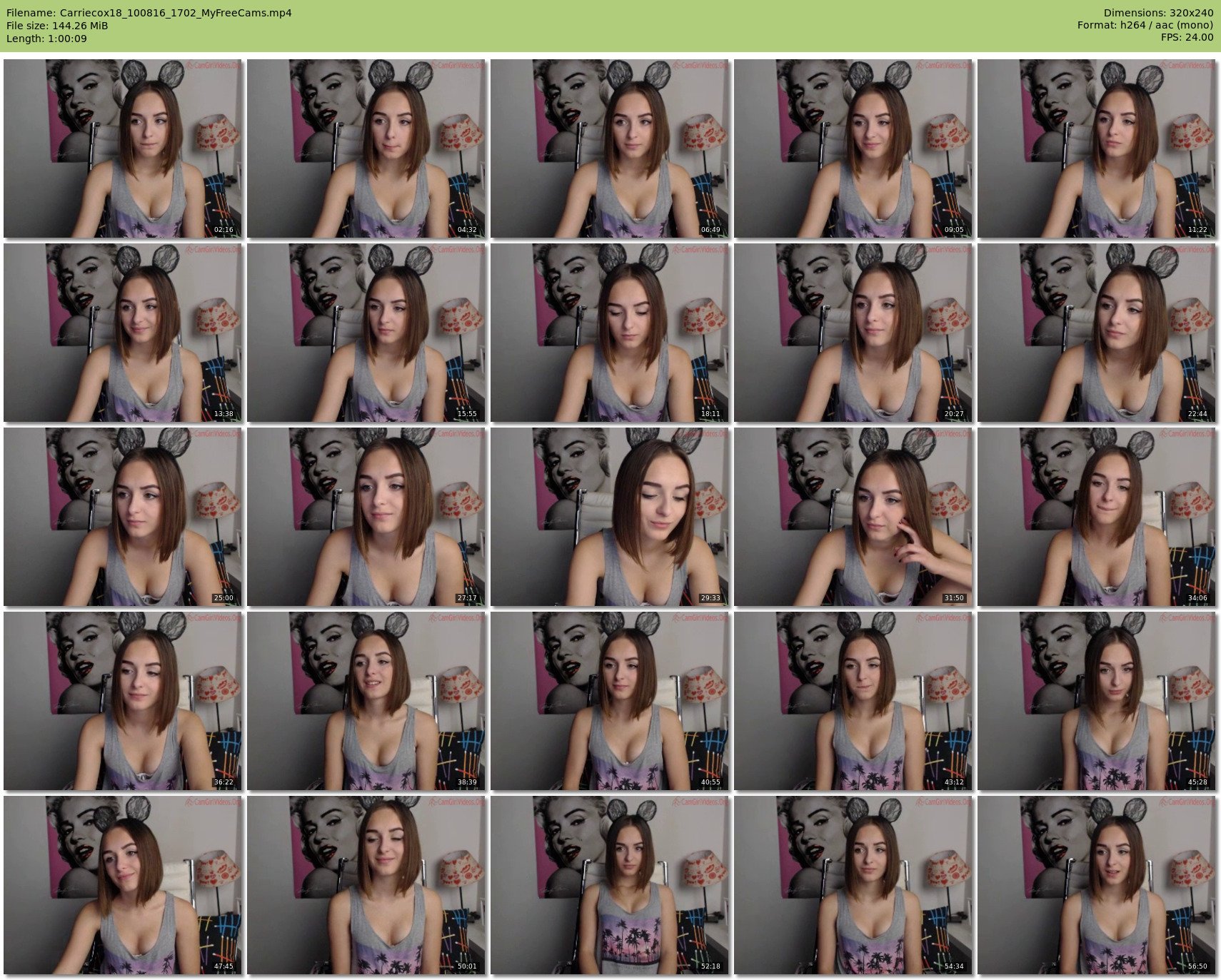Open the thumbnail stamped 31:50

tap(853, 517)
